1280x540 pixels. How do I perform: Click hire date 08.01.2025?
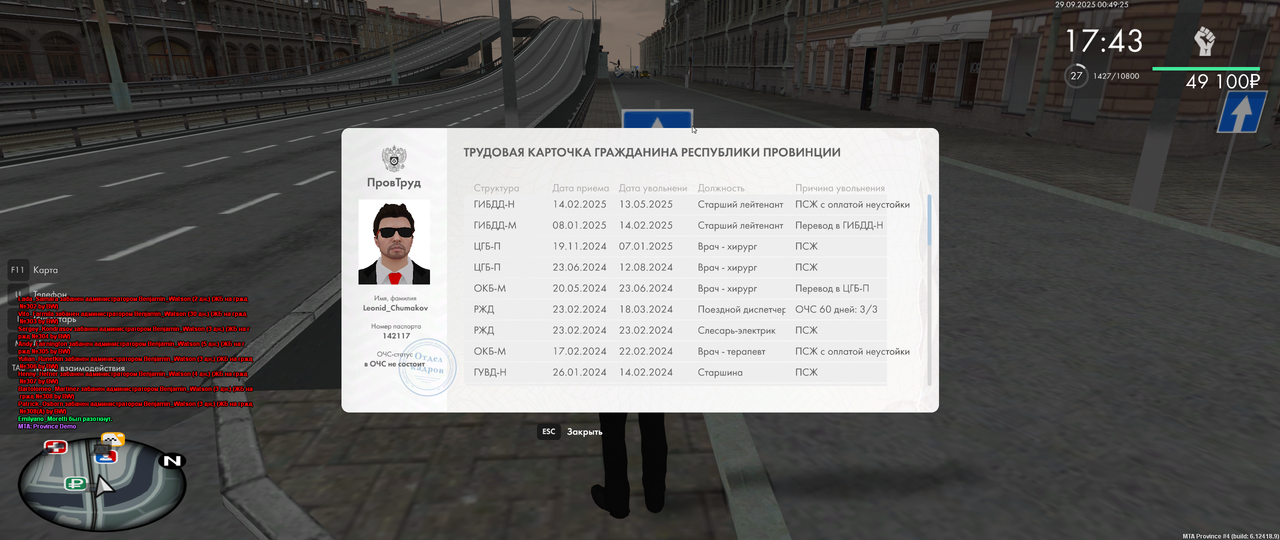pos(580,225)
